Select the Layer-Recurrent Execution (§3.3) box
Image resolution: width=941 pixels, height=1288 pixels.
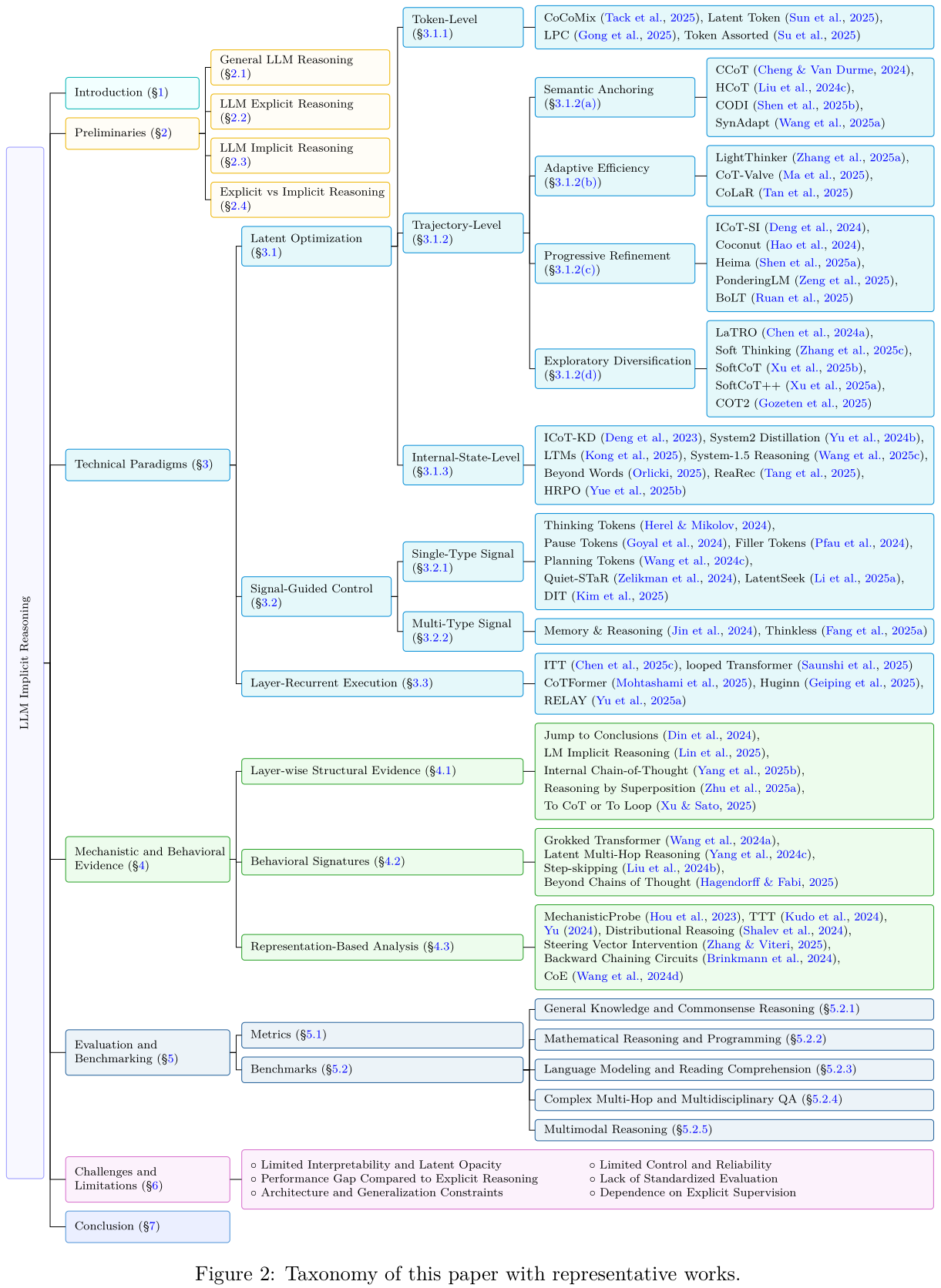point(382,683)
